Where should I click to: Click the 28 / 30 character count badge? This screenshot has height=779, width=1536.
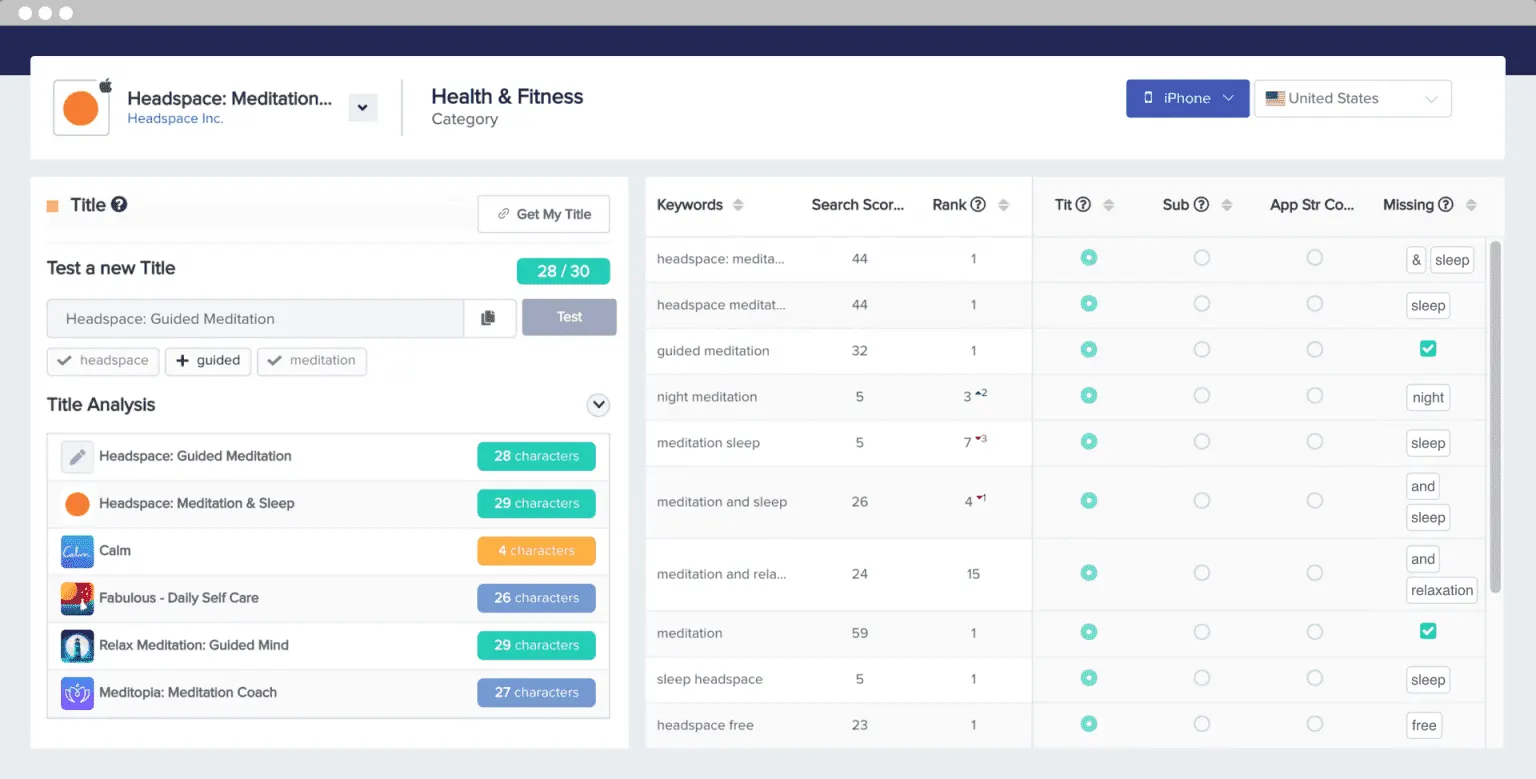(x=563, y=271)
